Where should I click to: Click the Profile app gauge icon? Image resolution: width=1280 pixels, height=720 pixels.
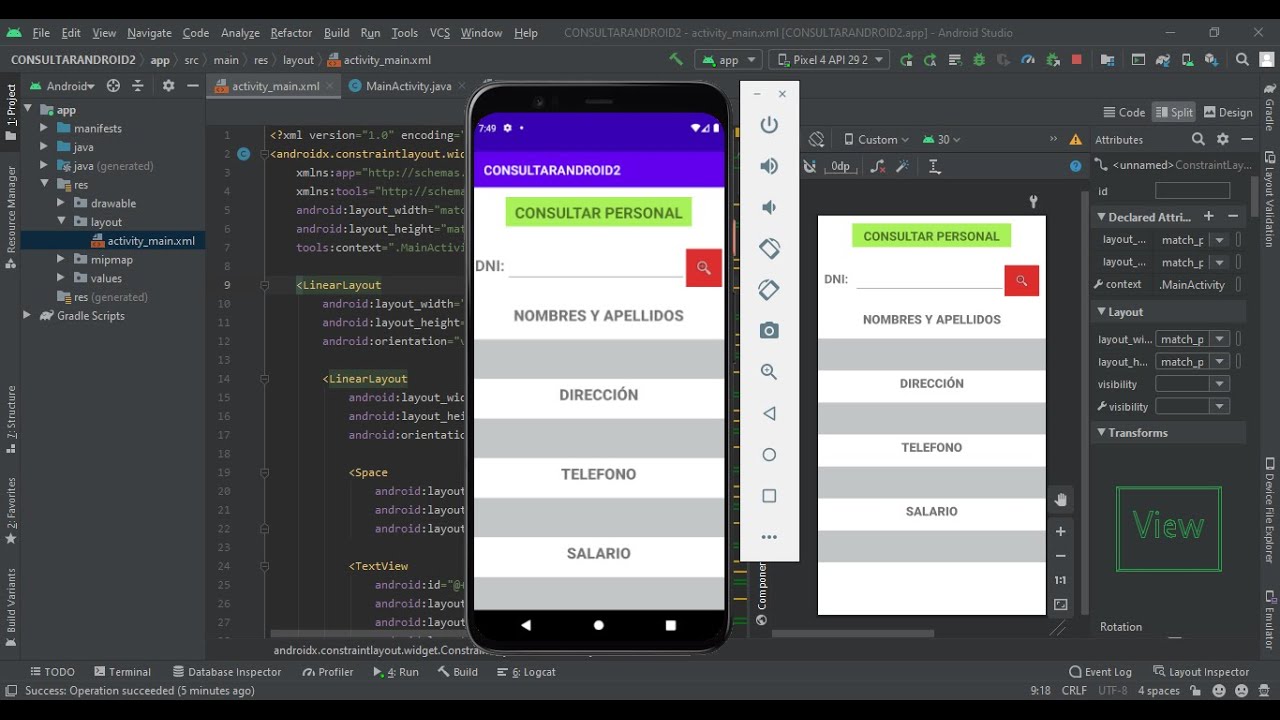pos(1028,60)
